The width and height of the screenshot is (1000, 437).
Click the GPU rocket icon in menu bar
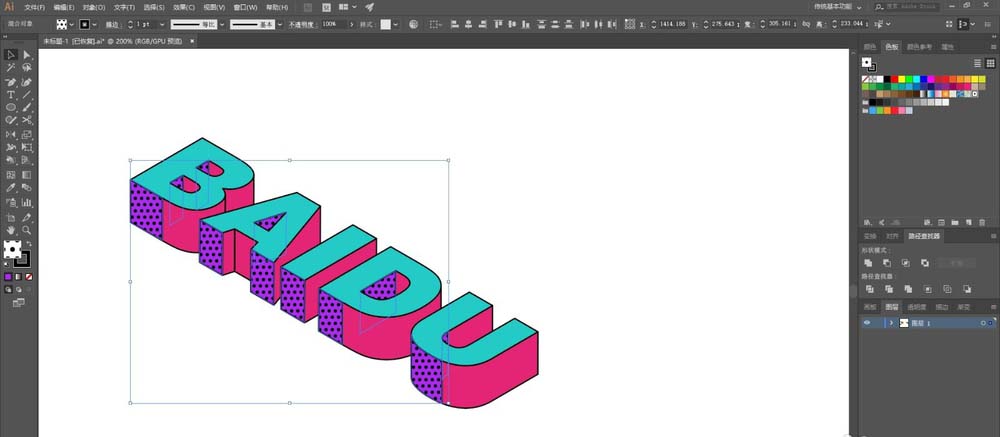(x=370, y=7)
